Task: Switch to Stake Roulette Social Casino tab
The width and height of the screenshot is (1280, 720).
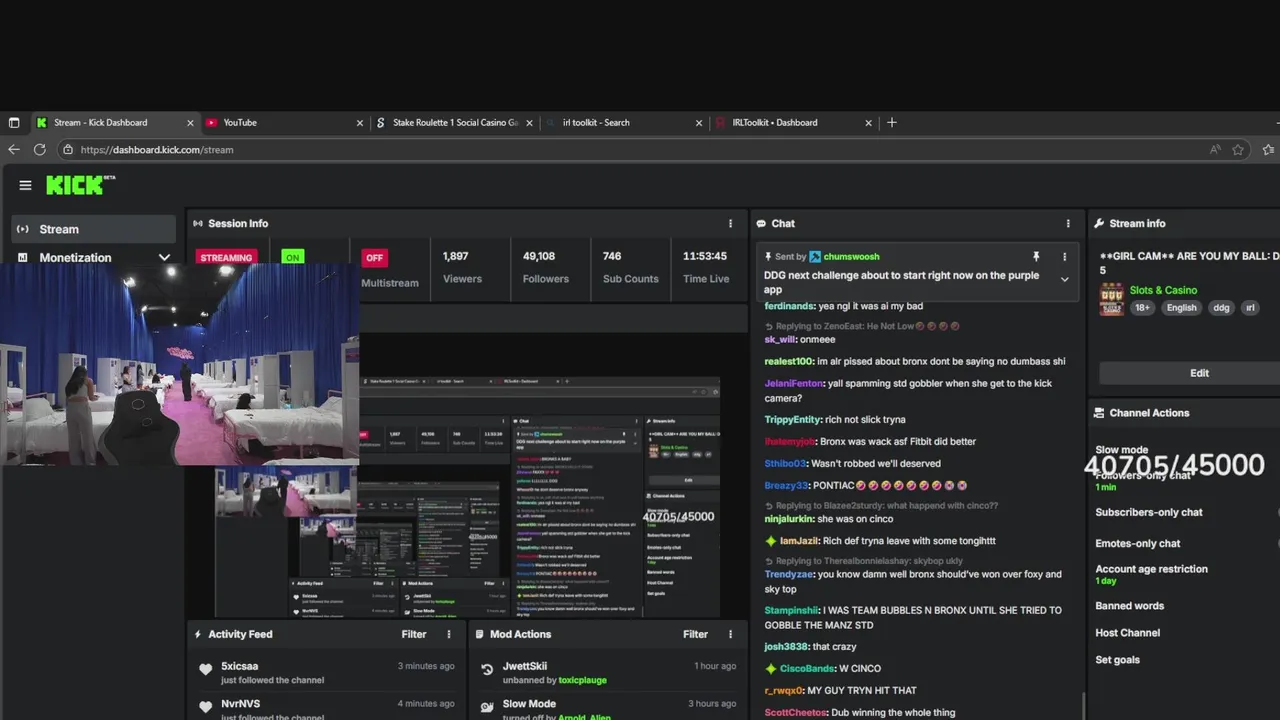Action: (x=454, y=122)
